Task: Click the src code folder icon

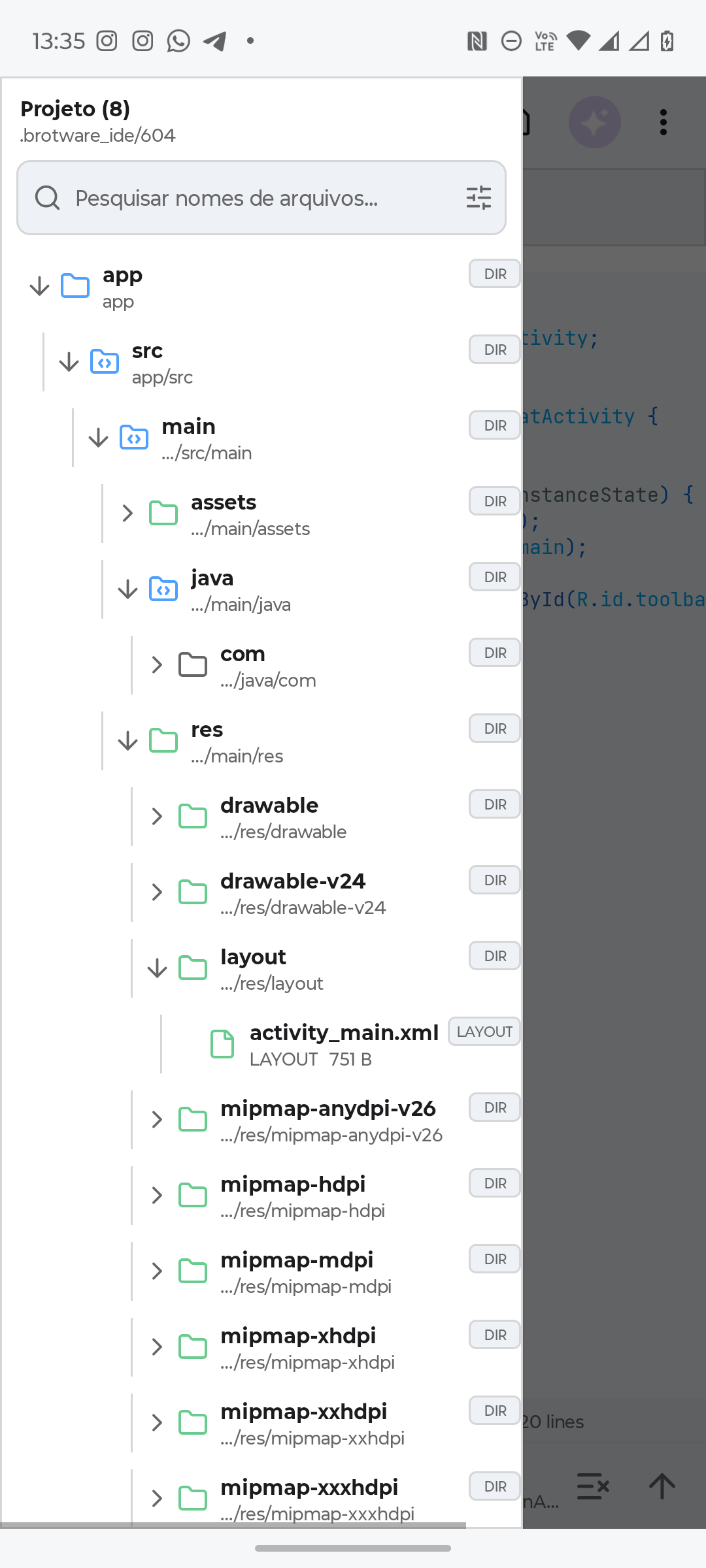Action: tap(105, 361)
